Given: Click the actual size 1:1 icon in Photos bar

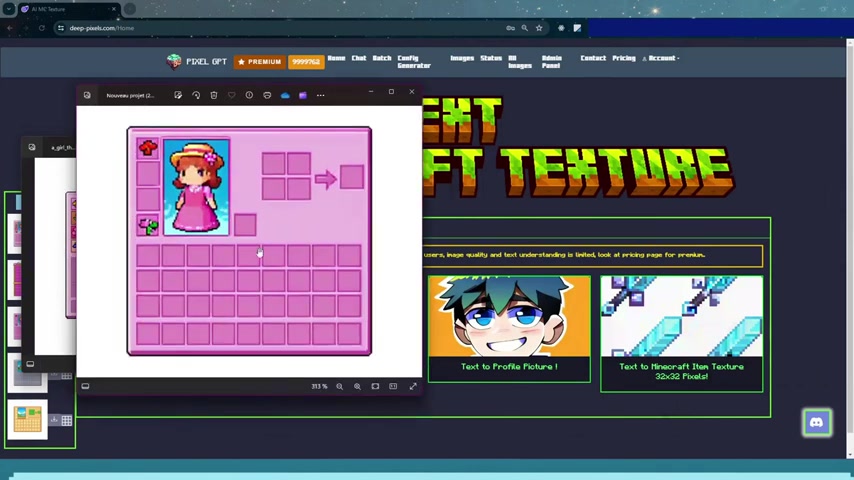Looking at the screenshot, I should point(393,386).
